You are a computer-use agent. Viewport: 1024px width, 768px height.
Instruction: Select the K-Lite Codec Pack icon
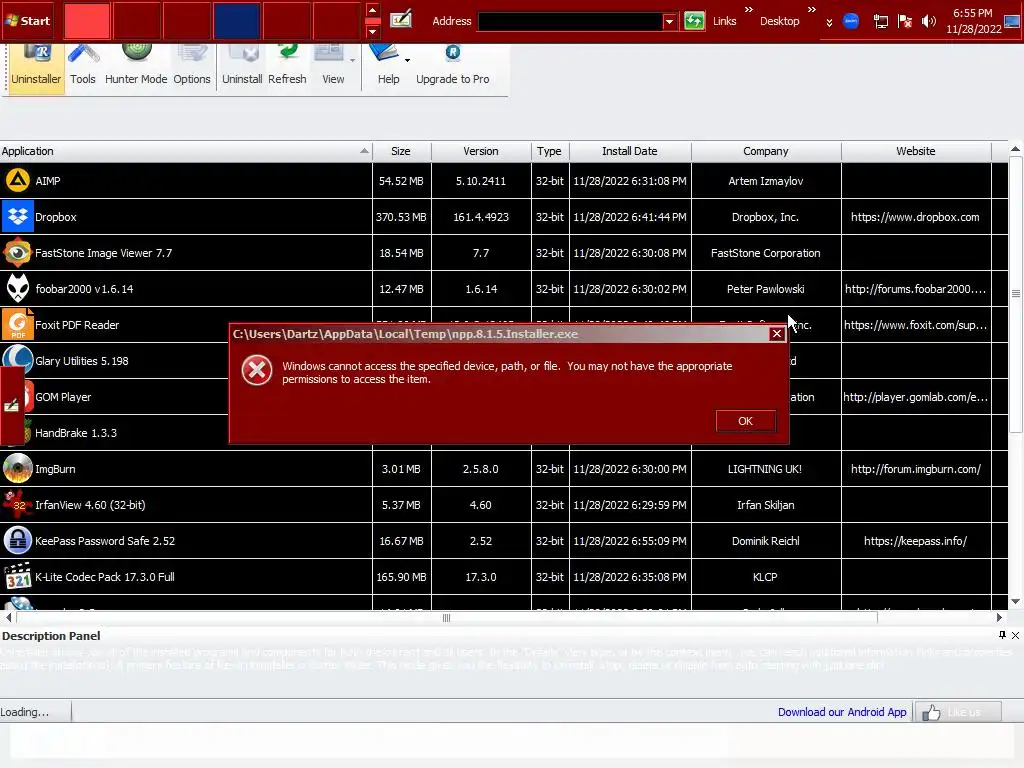[x=18, y=577]
